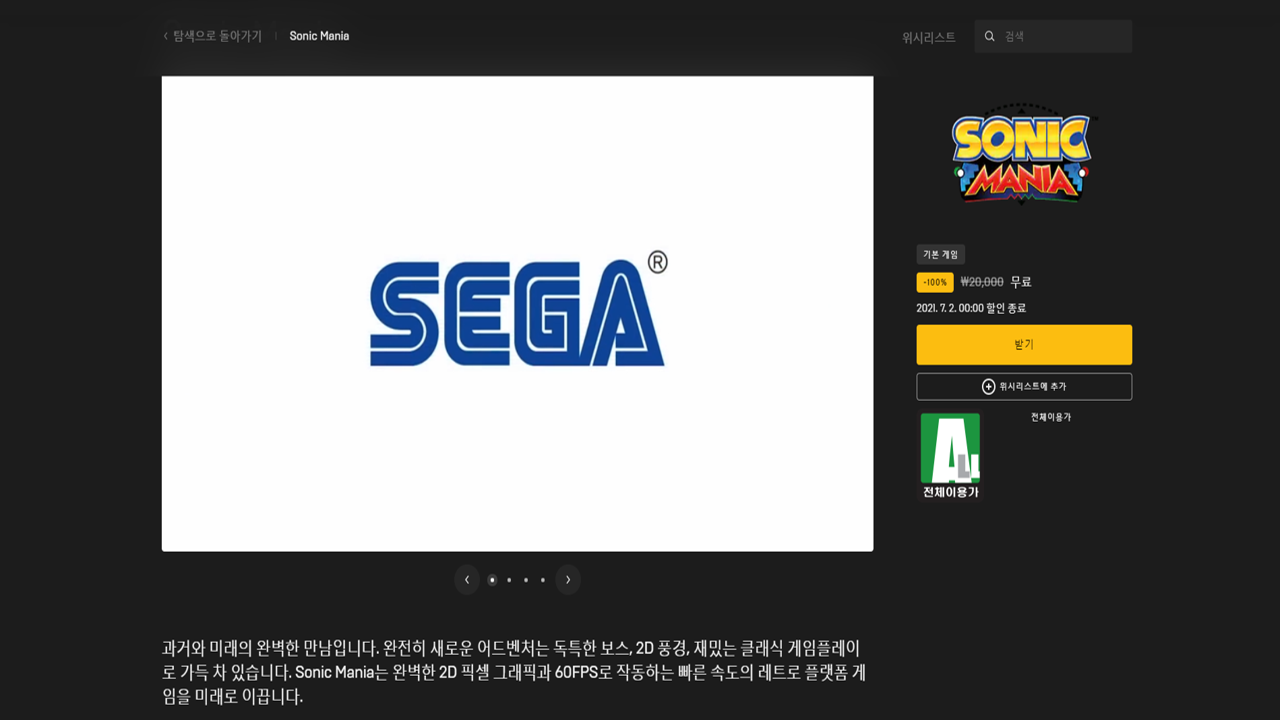Select the fourth carousel dot
This screenshot has width=1280, height=720.
tap(543, 580)
